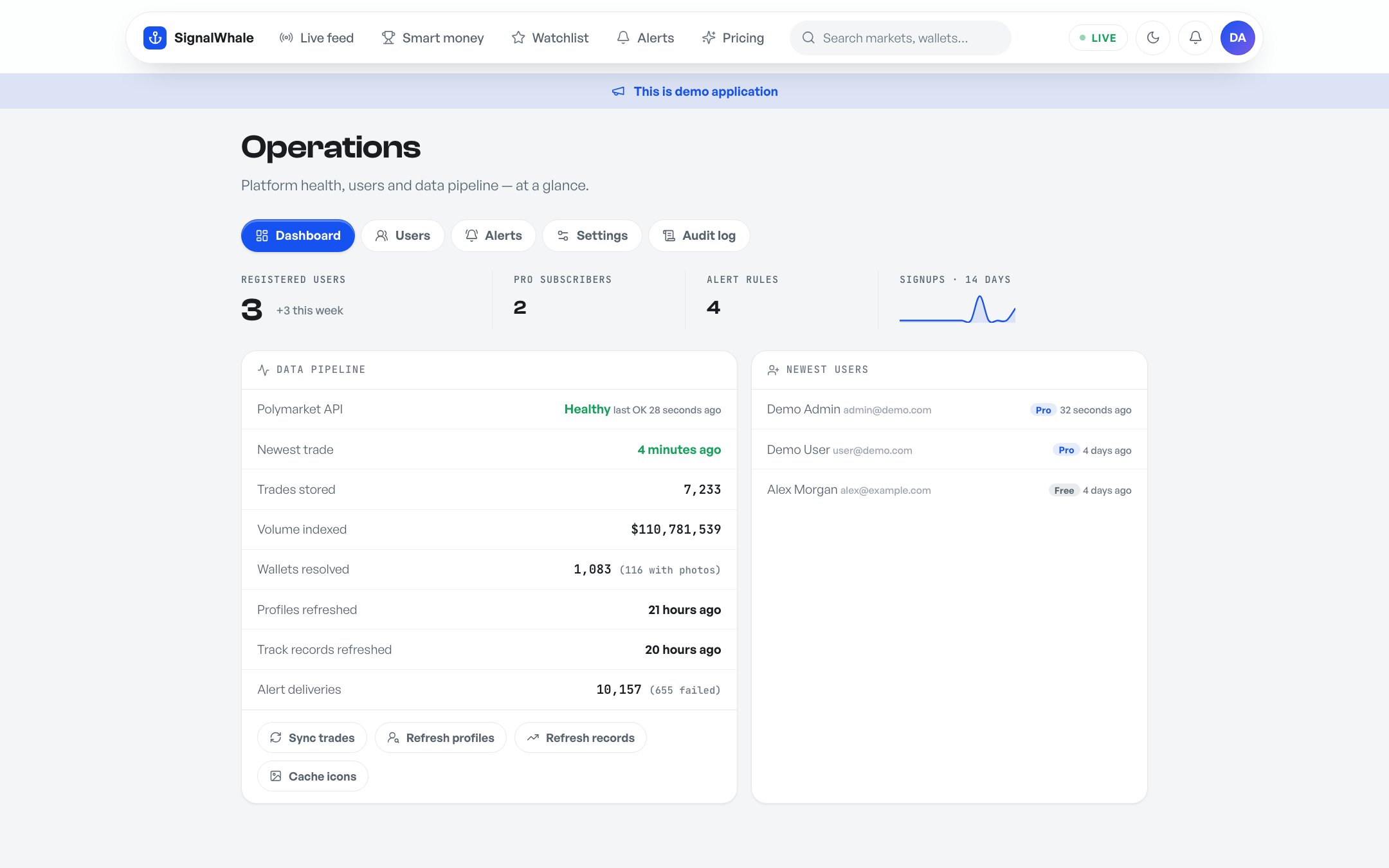Click the Free badge beside Alex Morgan
Screen dimensions: 1389x868
(1064, 491)
